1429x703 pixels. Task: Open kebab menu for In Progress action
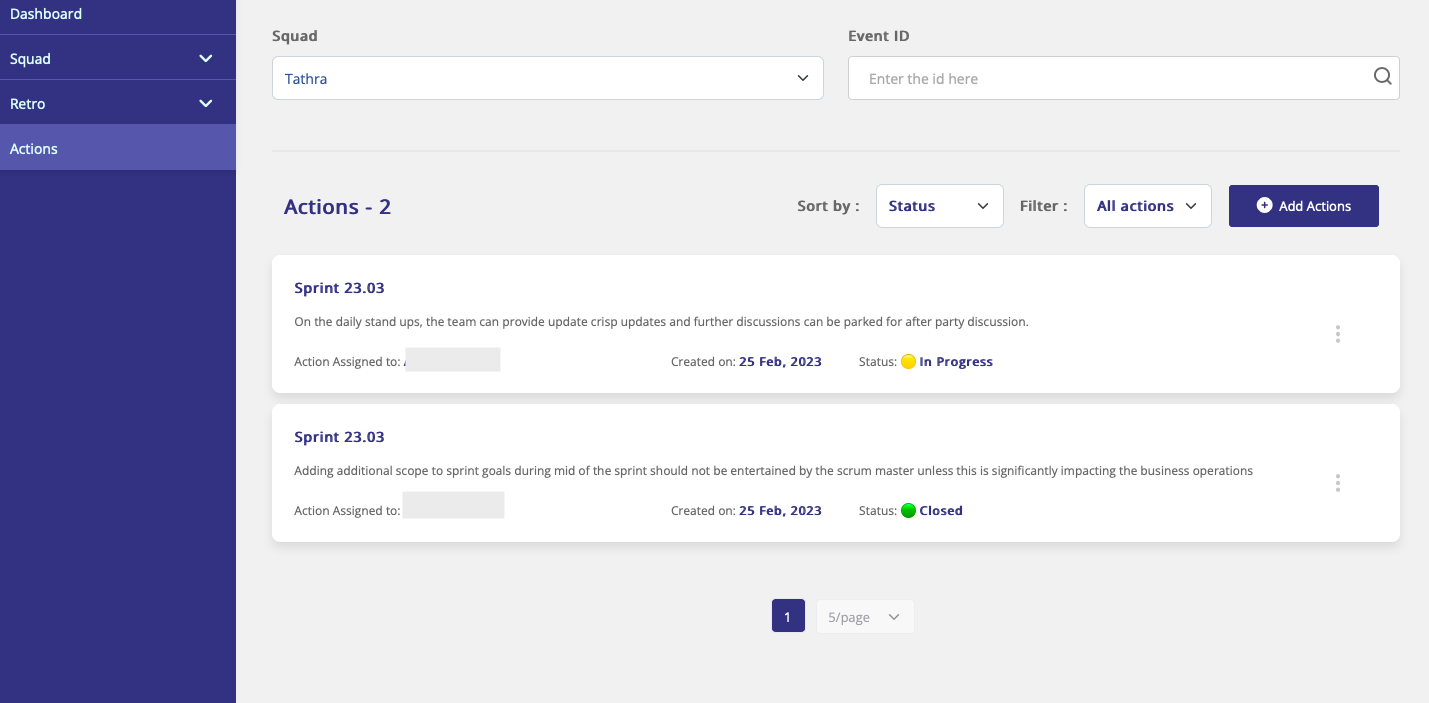tap(1337, 334)
